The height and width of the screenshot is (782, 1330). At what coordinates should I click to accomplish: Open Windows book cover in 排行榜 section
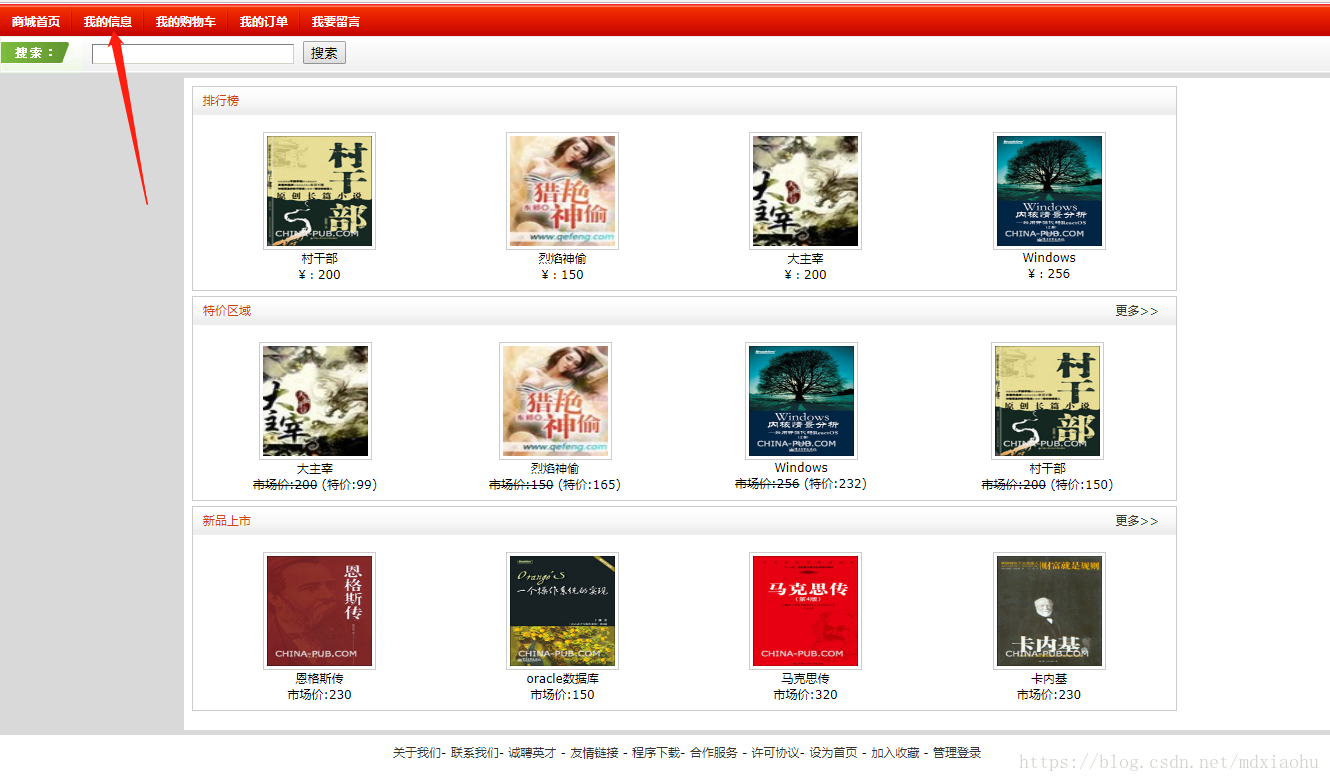[1049, 191]
